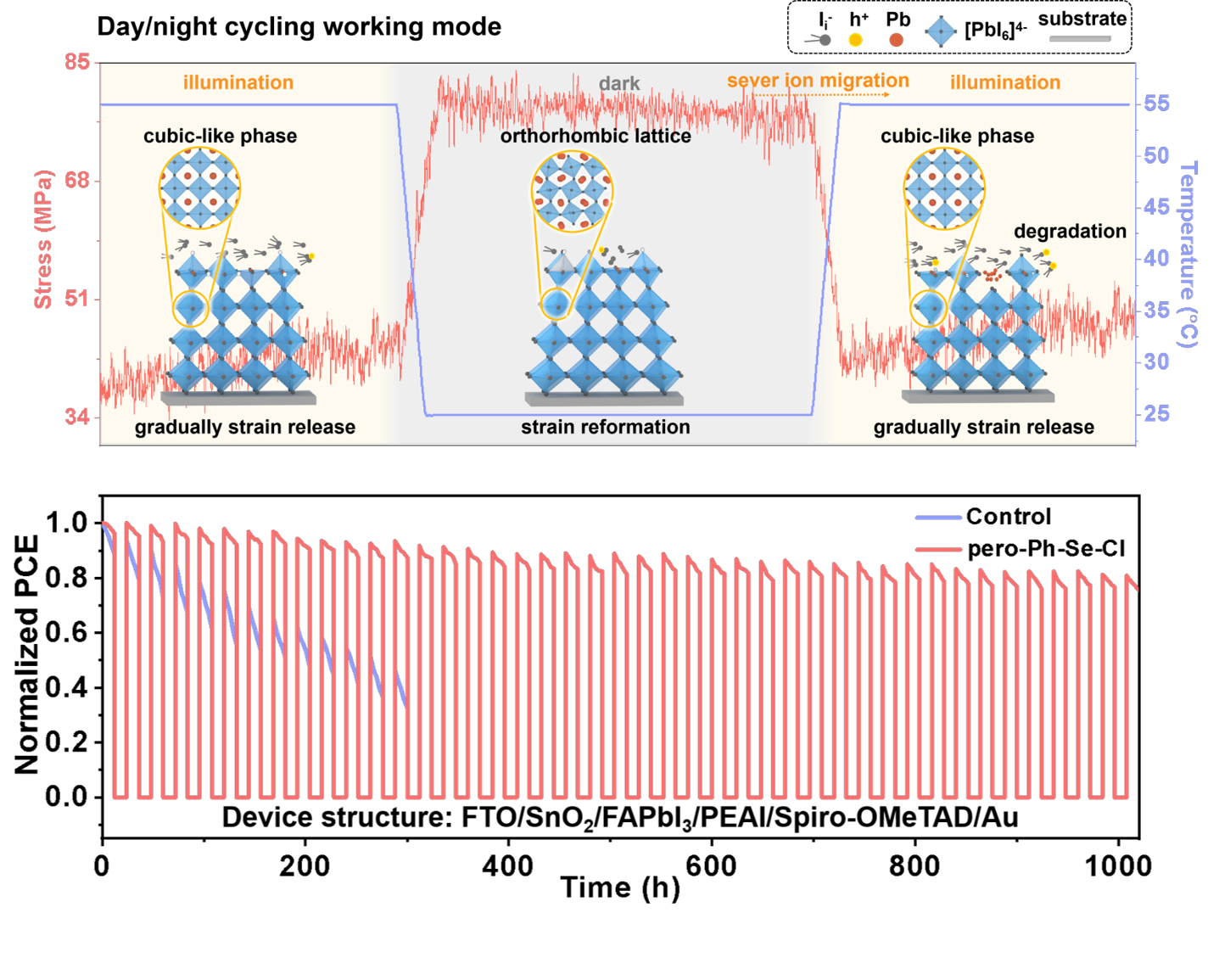The height and width of the screenshot is (980, 1219).
Task: Click the orange-red sphere legend icon
Action: (x=896, y=40)
